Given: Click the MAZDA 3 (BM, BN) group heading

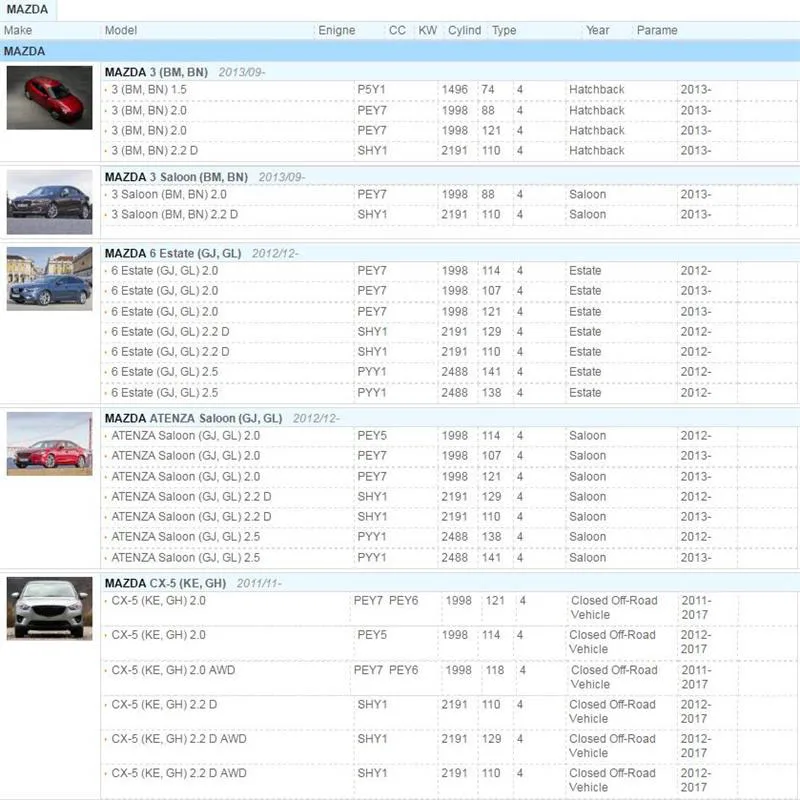Looking at the screenshot, I should click(156, 72).
